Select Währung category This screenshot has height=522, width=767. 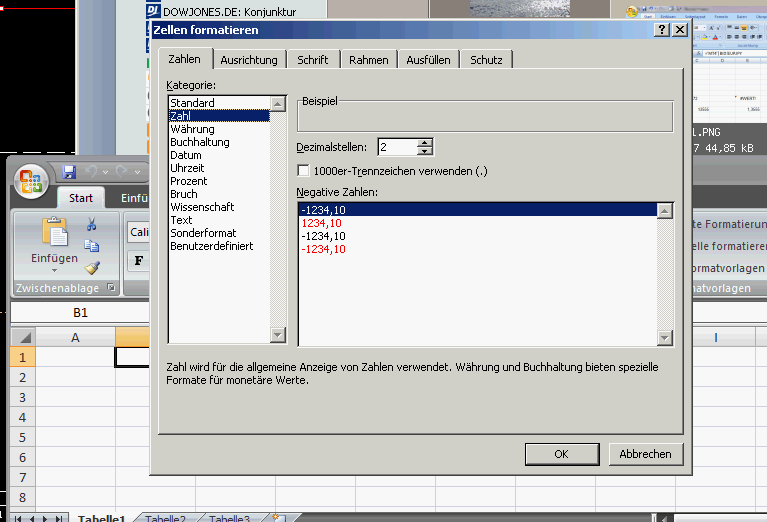pyautogui.click(x=219, y=129)
